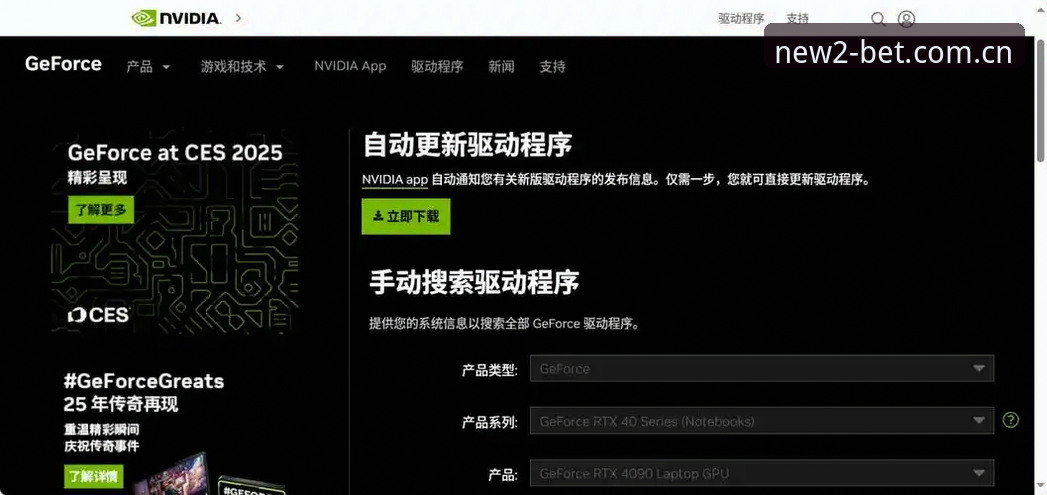The height and width of the screenshot is (495, 1047).
Task: Click the 手动搜索驱动程序 heading
Action: (x=474, y=283)
